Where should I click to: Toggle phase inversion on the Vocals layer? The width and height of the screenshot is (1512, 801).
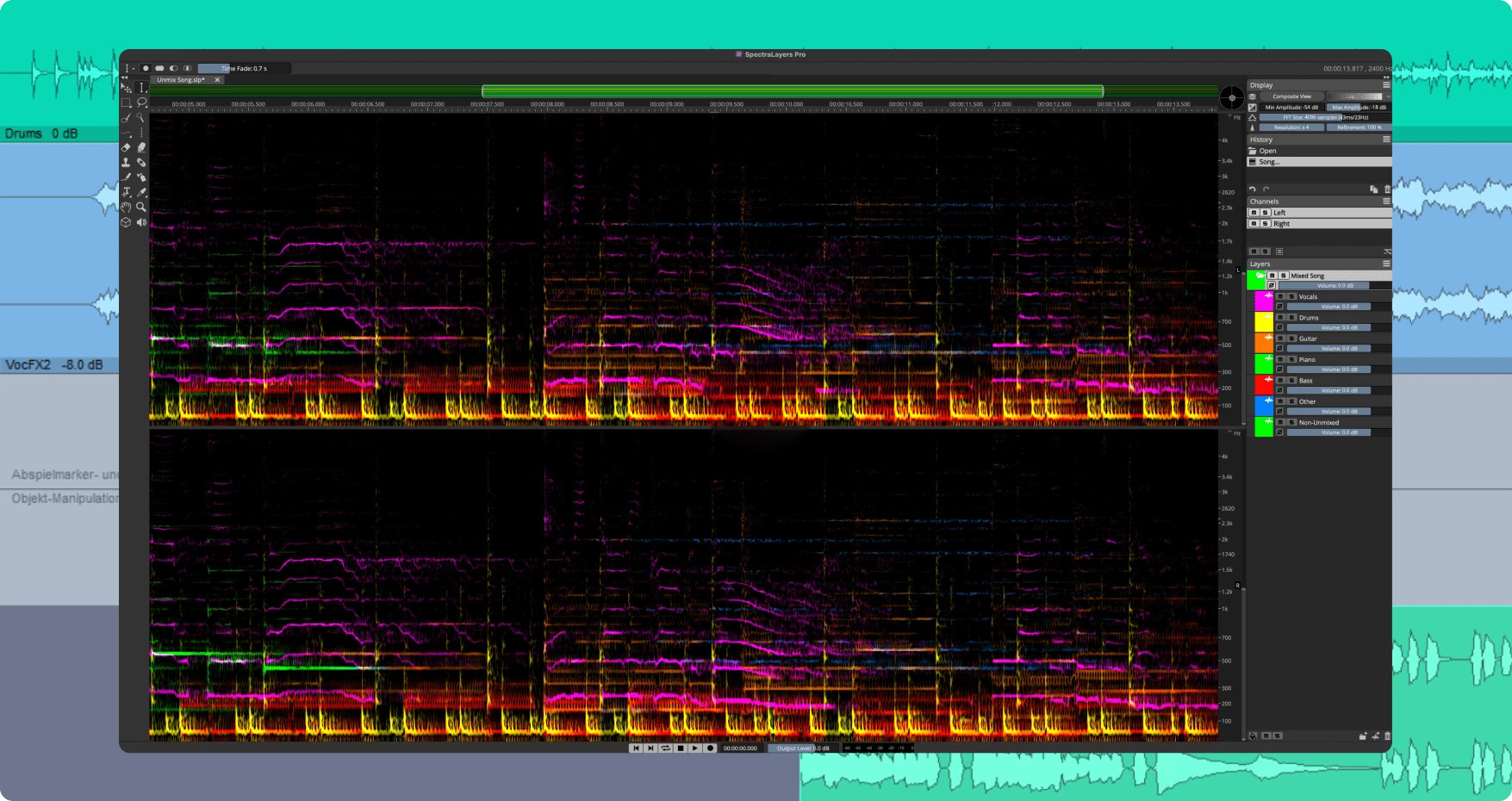point(1279,307)
